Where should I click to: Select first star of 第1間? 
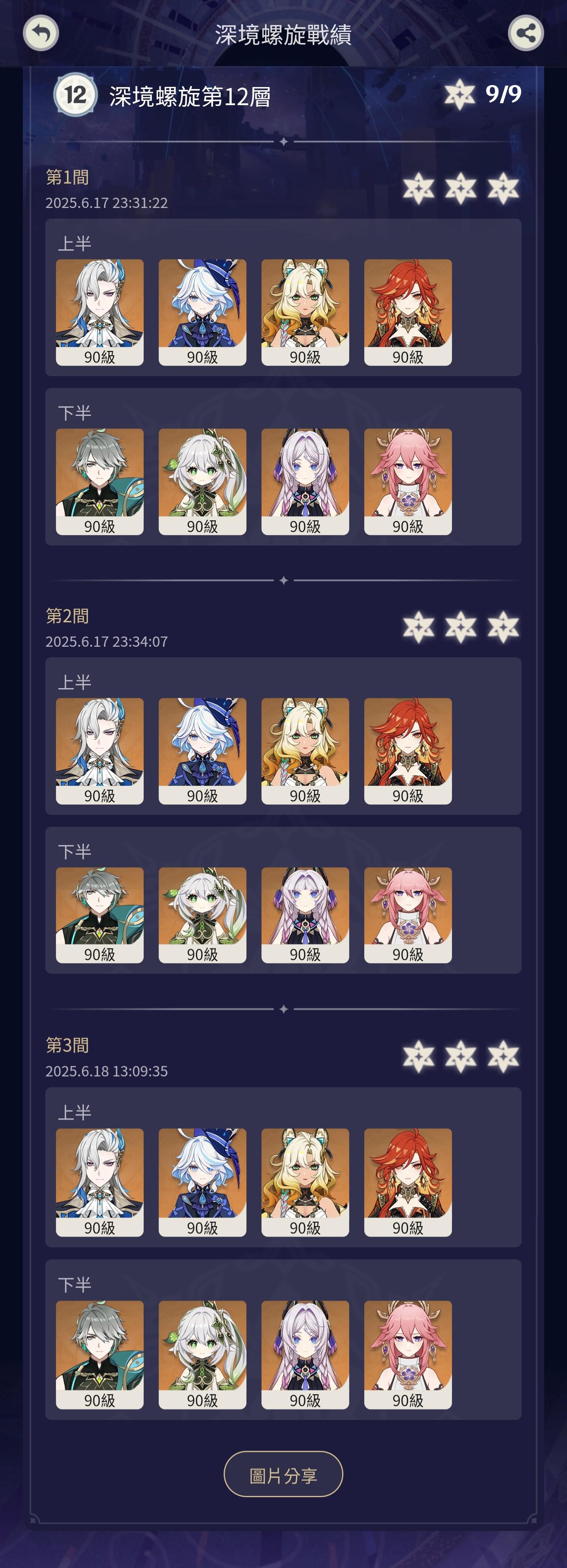419,188
